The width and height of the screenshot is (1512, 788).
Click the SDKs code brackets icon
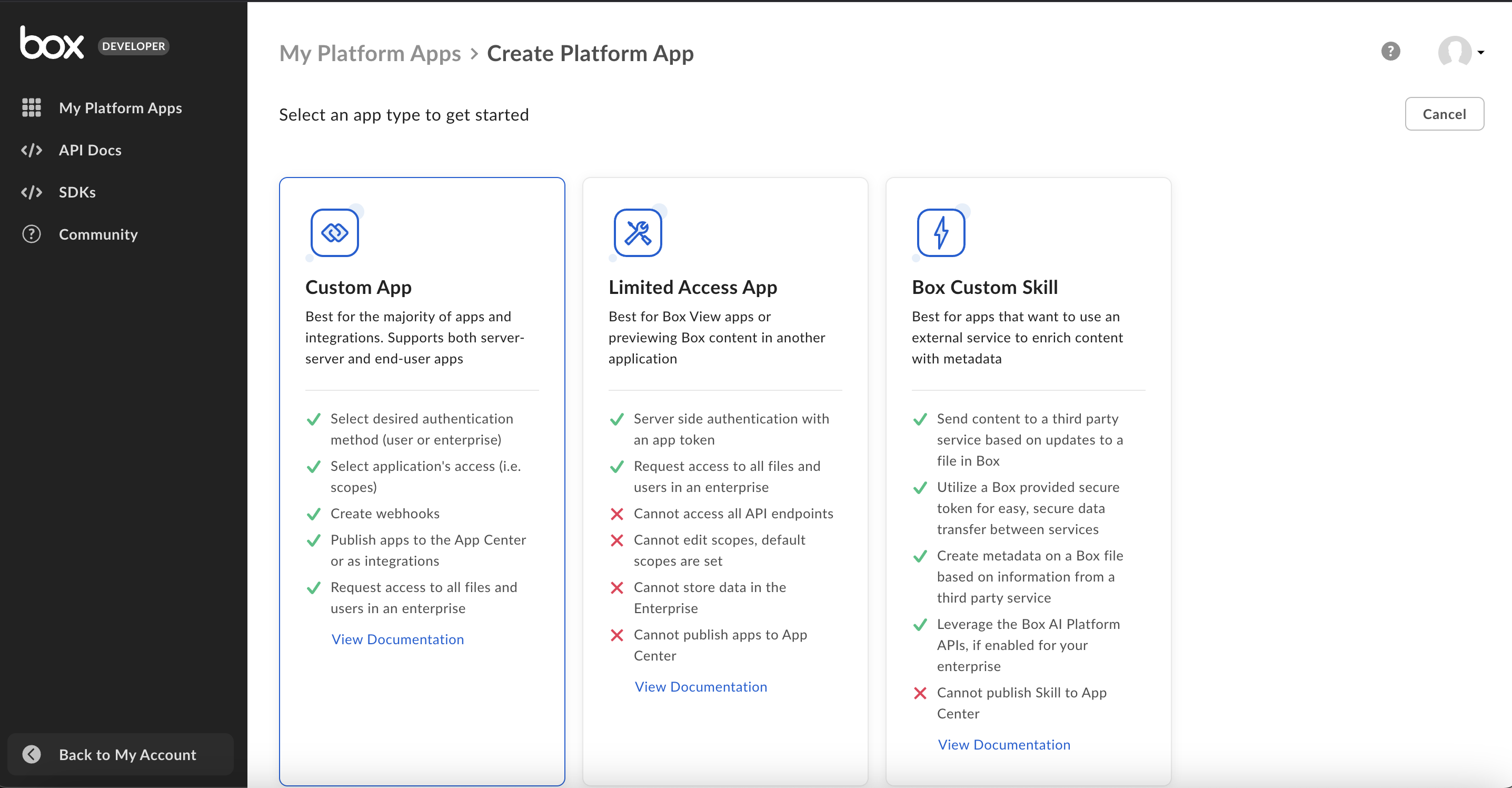(x=31, y=192)
